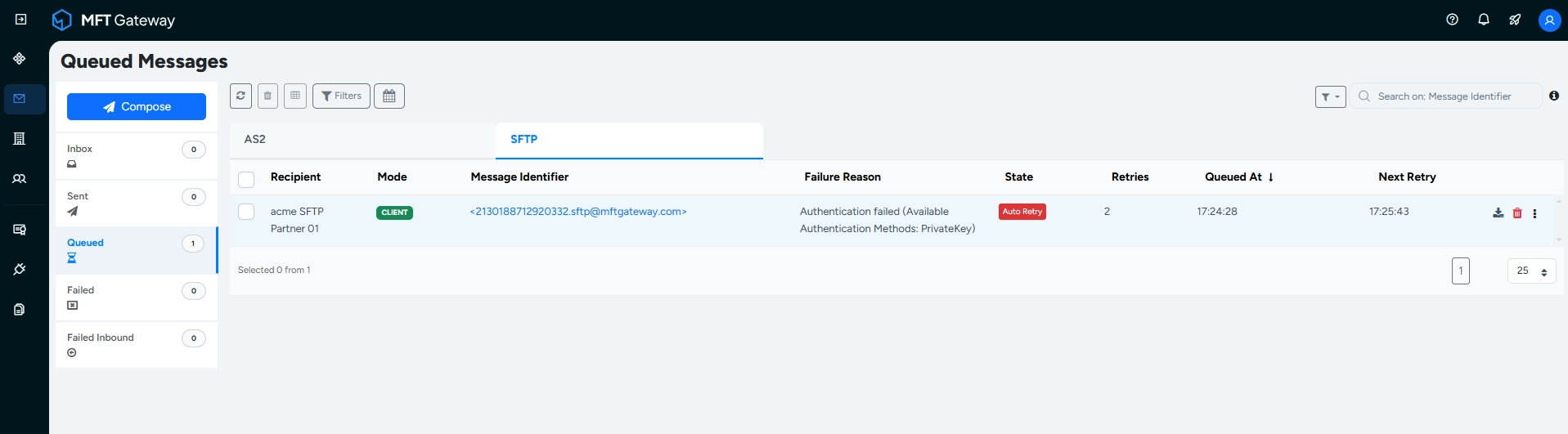Click the next retry time 17:25:43
The image size is (1568, 434).
[1389, 212]
